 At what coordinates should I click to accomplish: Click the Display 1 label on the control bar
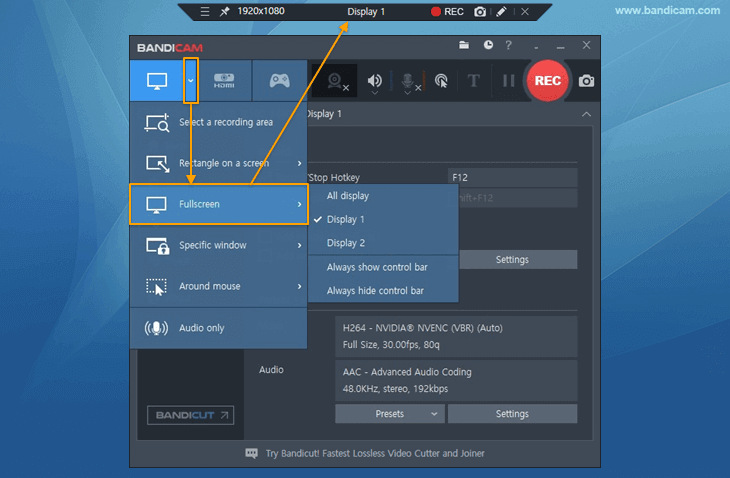[366, 12]
